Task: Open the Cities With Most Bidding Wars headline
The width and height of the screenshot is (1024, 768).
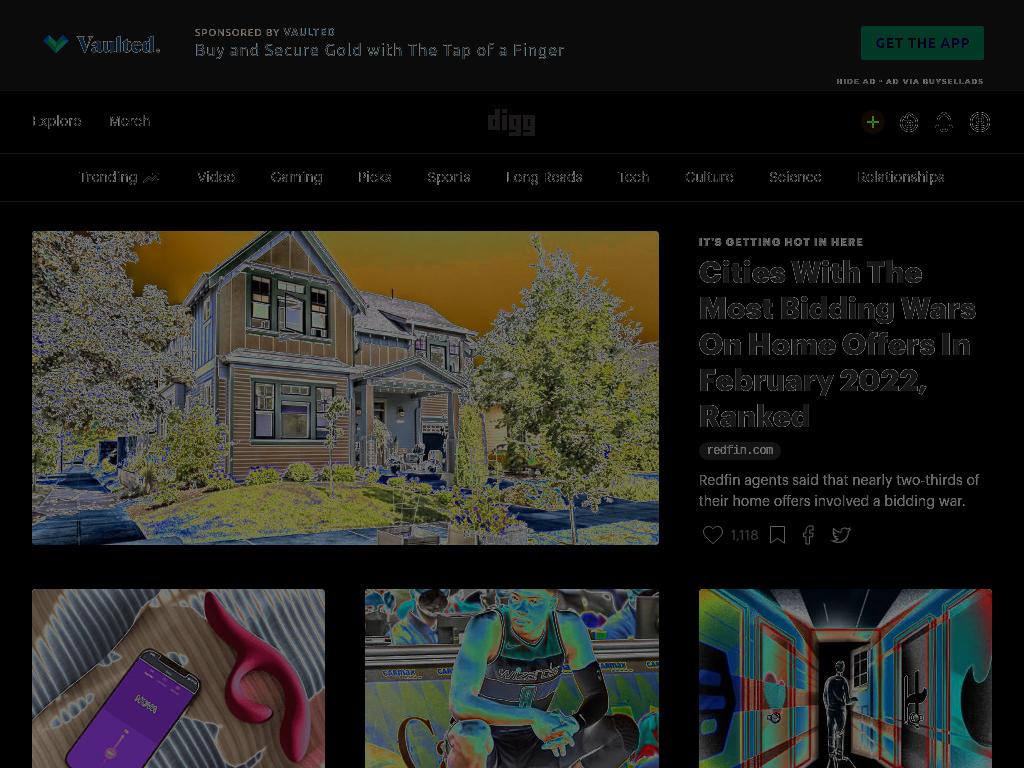Action: (837, 344)
